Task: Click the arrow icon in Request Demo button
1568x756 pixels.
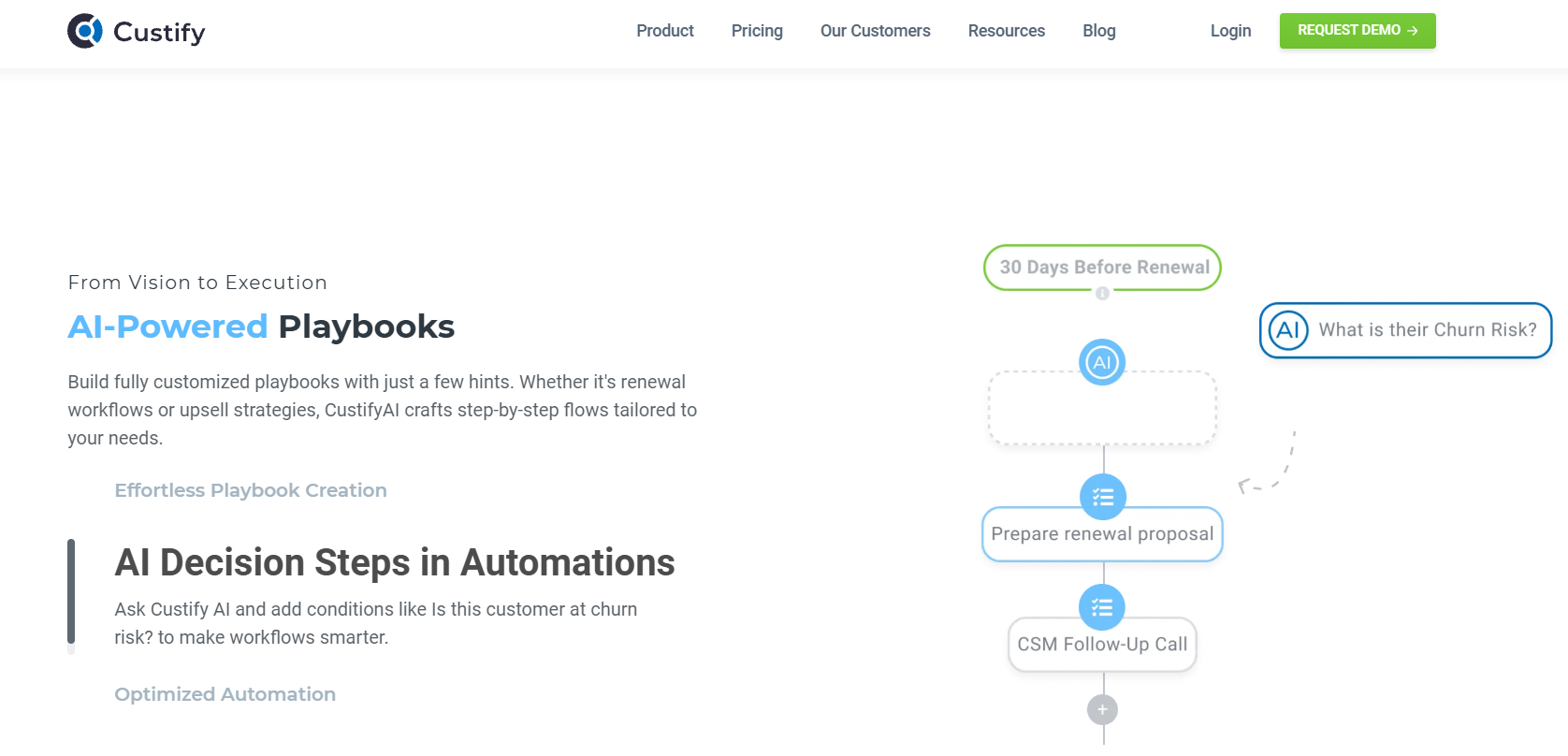Action: (1413, 31)
